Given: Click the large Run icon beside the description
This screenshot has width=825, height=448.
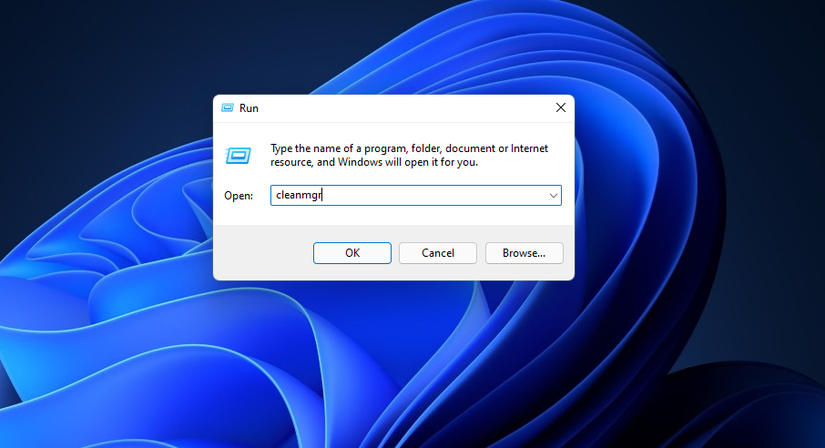Looking at the screenshot, I should [x=238, y=155].
